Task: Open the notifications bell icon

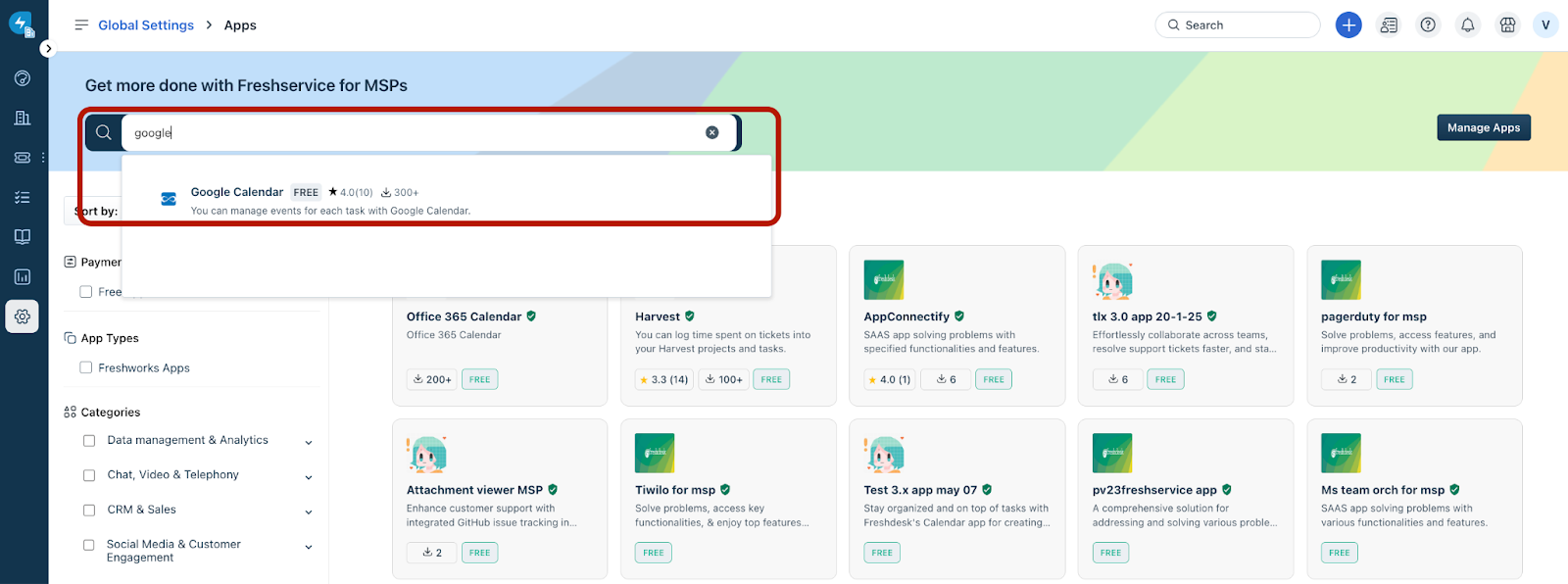Action: (x=1468, y=25)
